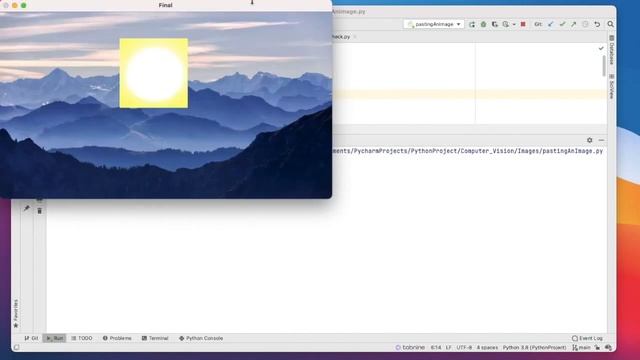Start debugging with the green bug icon
This screenshot has width=640, height=360.
484,24
